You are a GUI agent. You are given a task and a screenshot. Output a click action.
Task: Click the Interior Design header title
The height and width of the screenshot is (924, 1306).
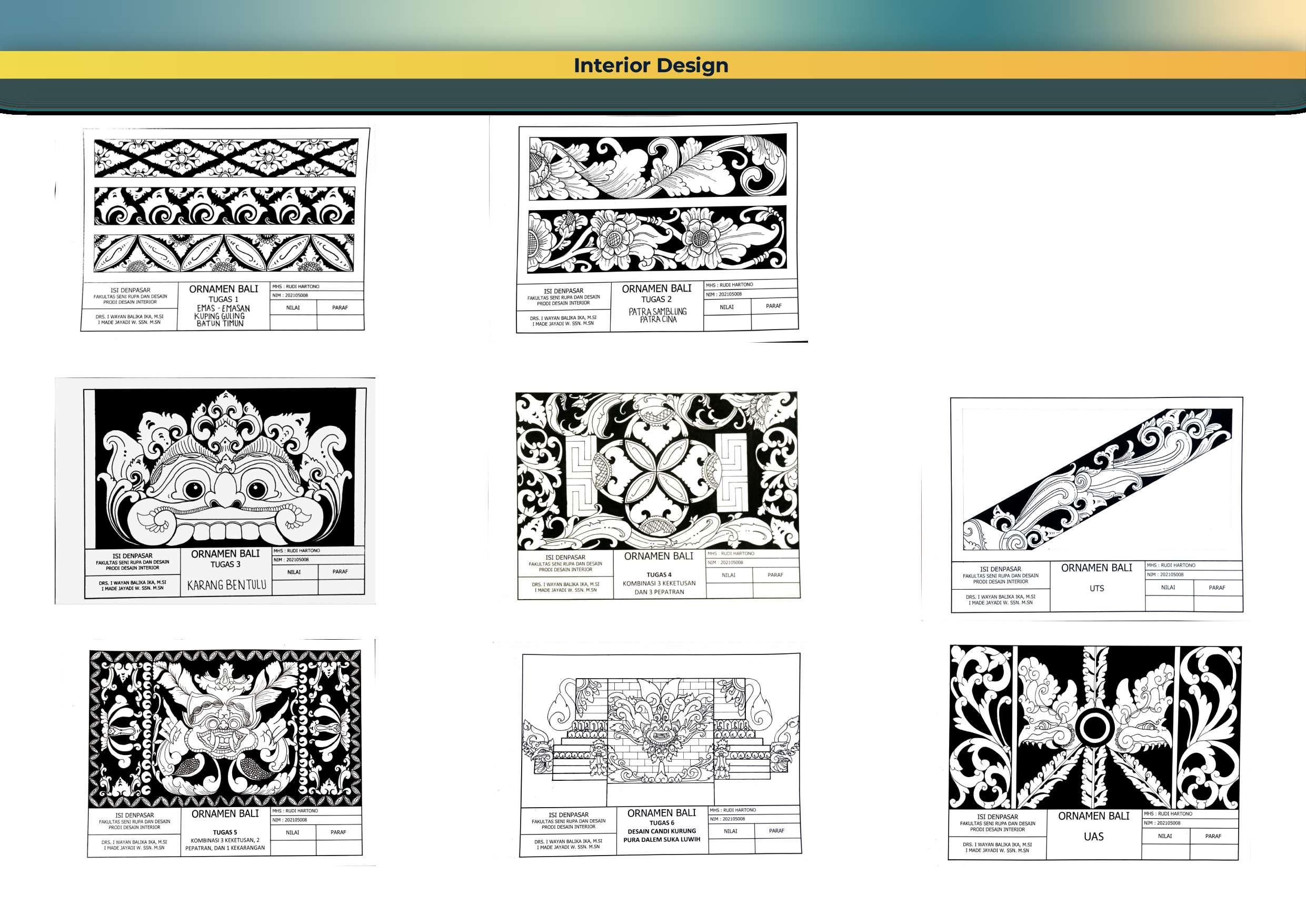point(651,65)
